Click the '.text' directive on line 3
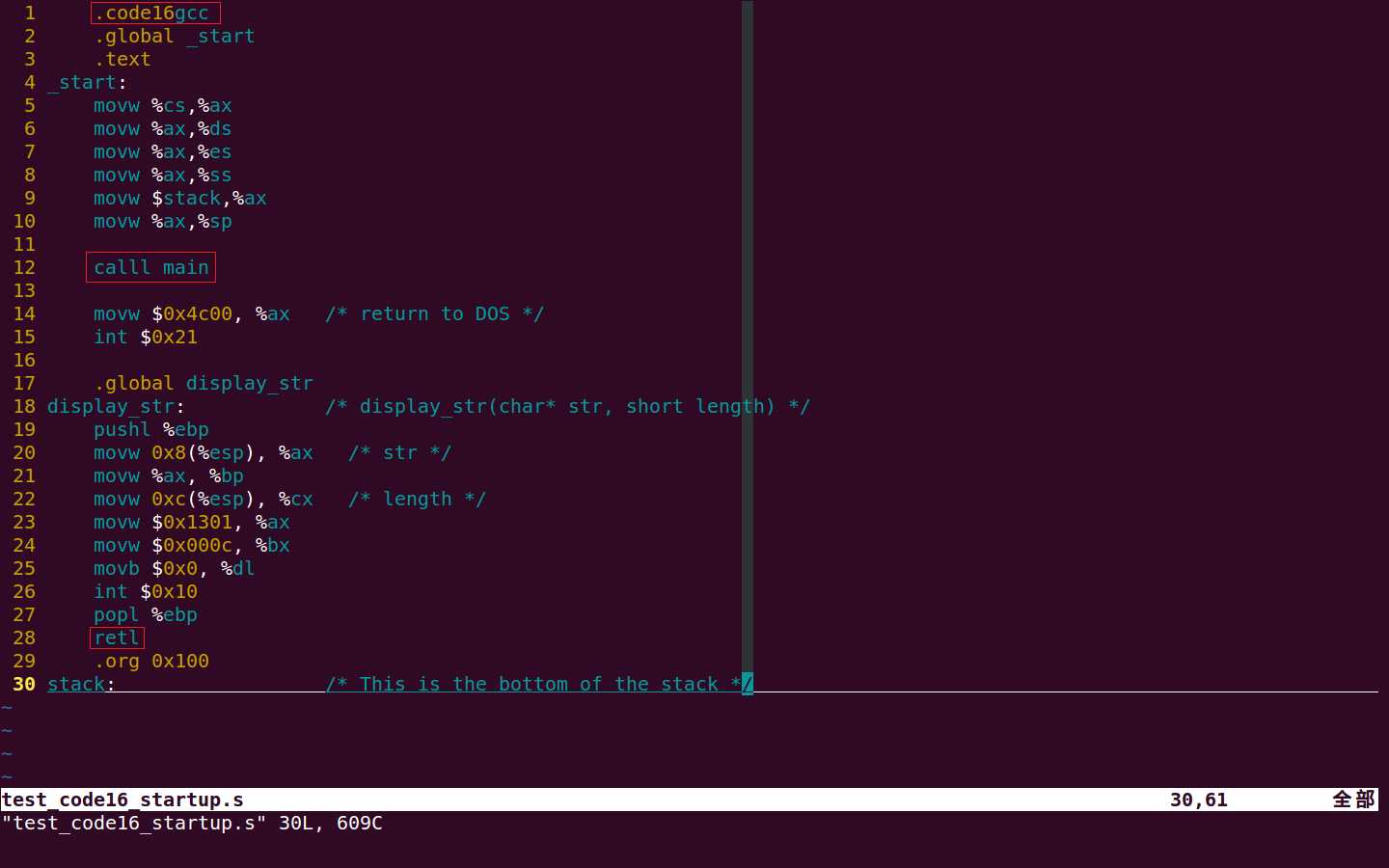This screenshot has width=1389, height=868. click(123, 59)
